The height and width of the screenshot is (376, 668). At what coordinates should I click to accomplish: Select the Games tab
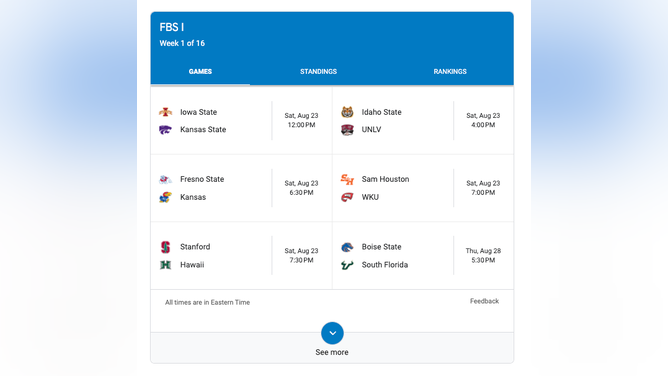tap(200, 72)
